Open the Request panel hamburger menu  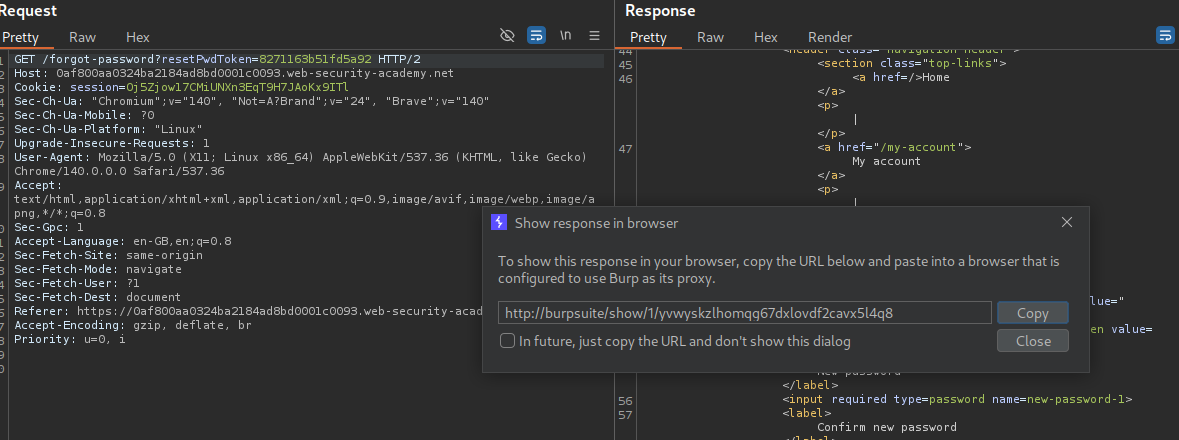click(594, 36)
